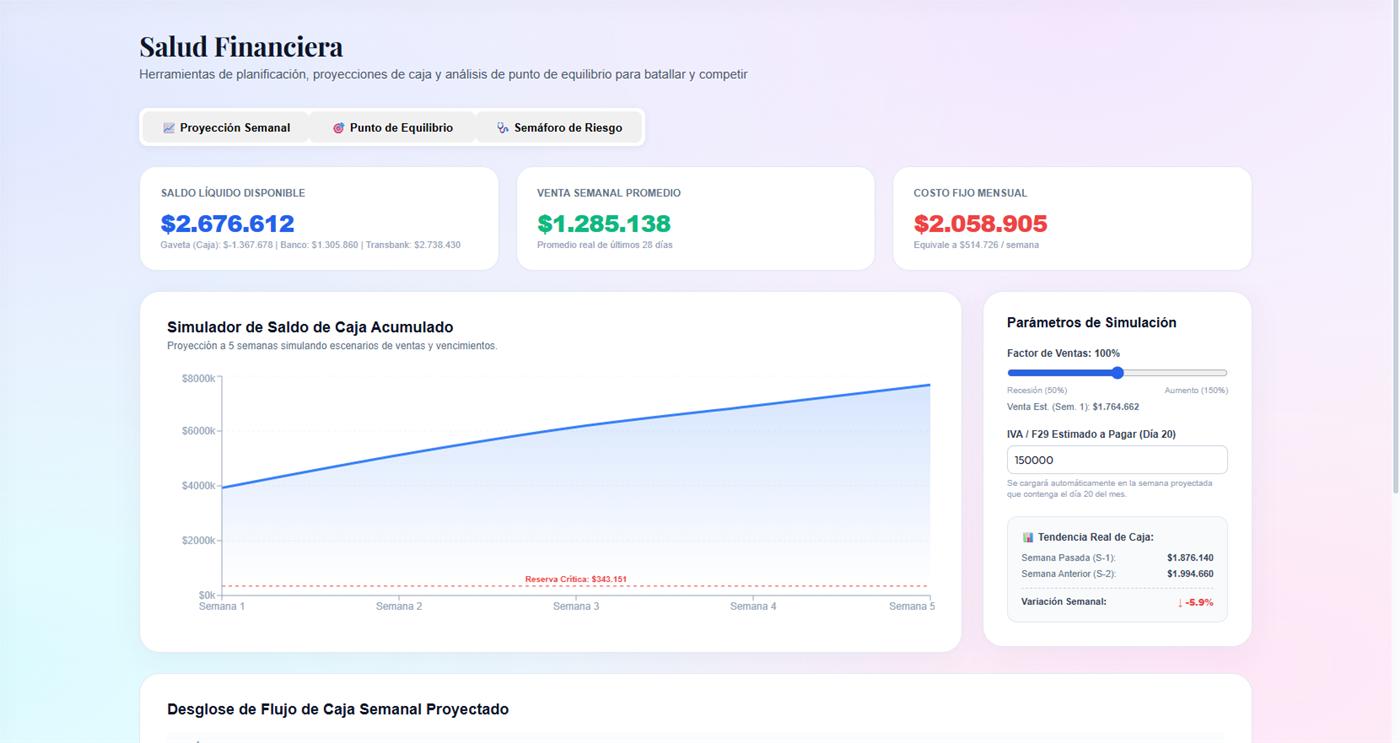
Task: Click the target icon in Punto de Equilibrio tab
Action: [338, 128]
